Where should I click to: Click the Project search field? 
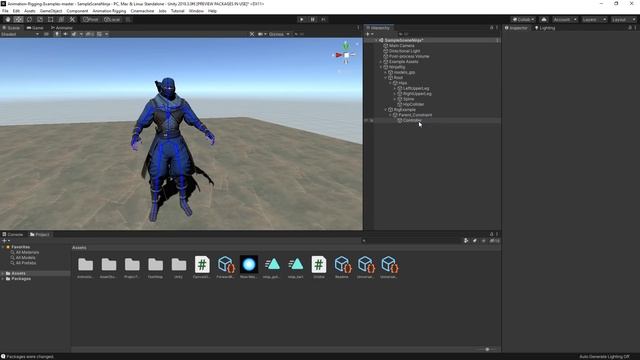pyautogui.click(x=411, y=241)
